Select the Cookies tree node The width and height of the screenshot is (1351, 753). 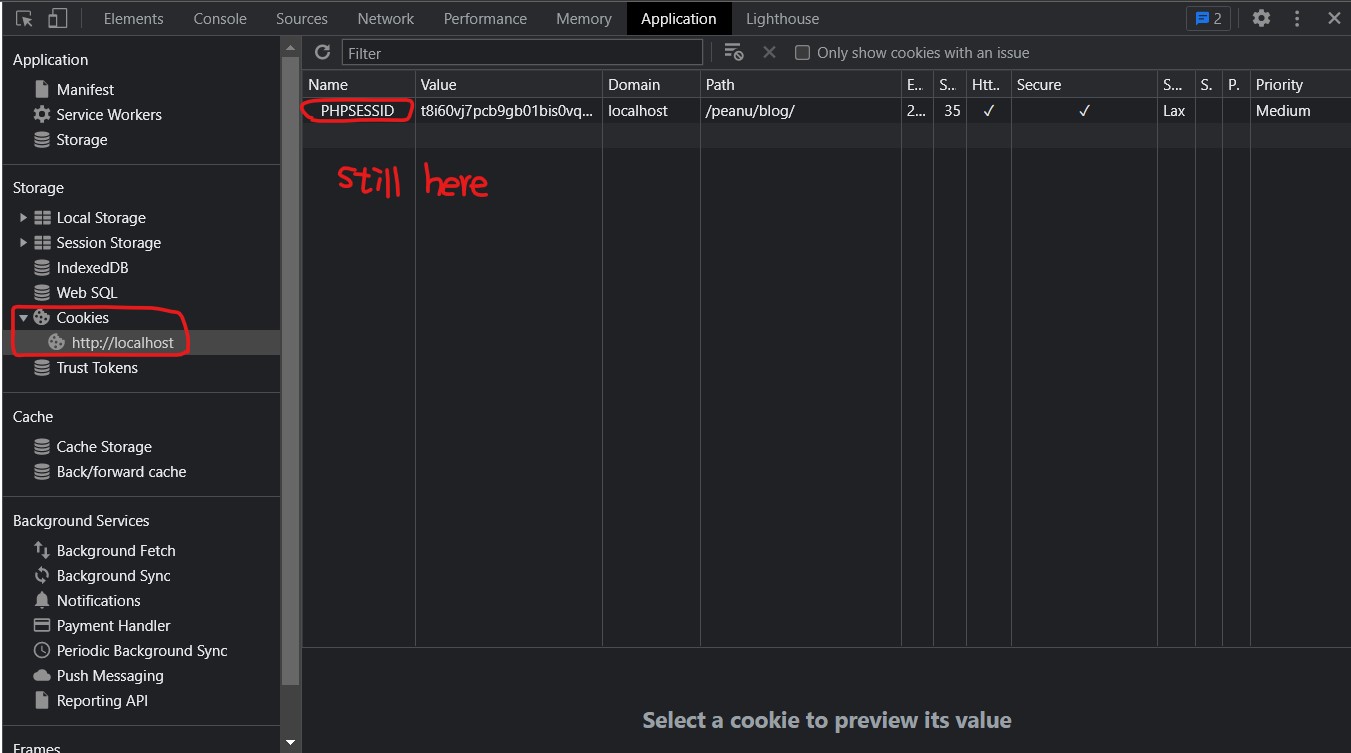click(x=82, y=317)
